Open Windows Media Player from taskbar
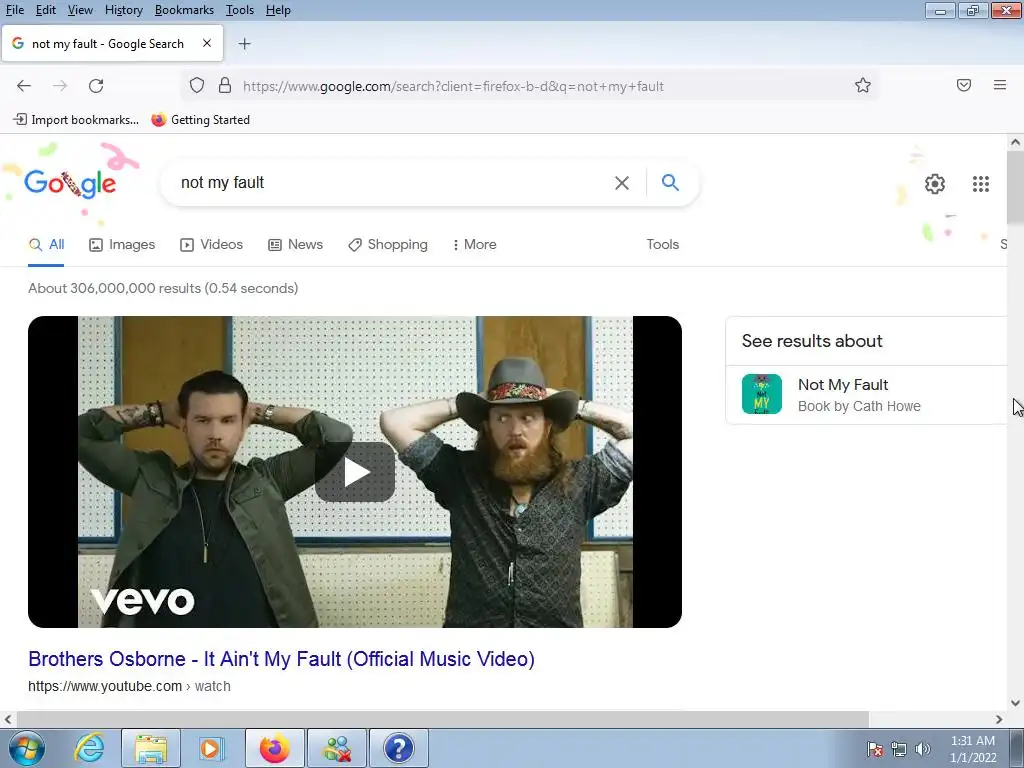 pos(211,748)
